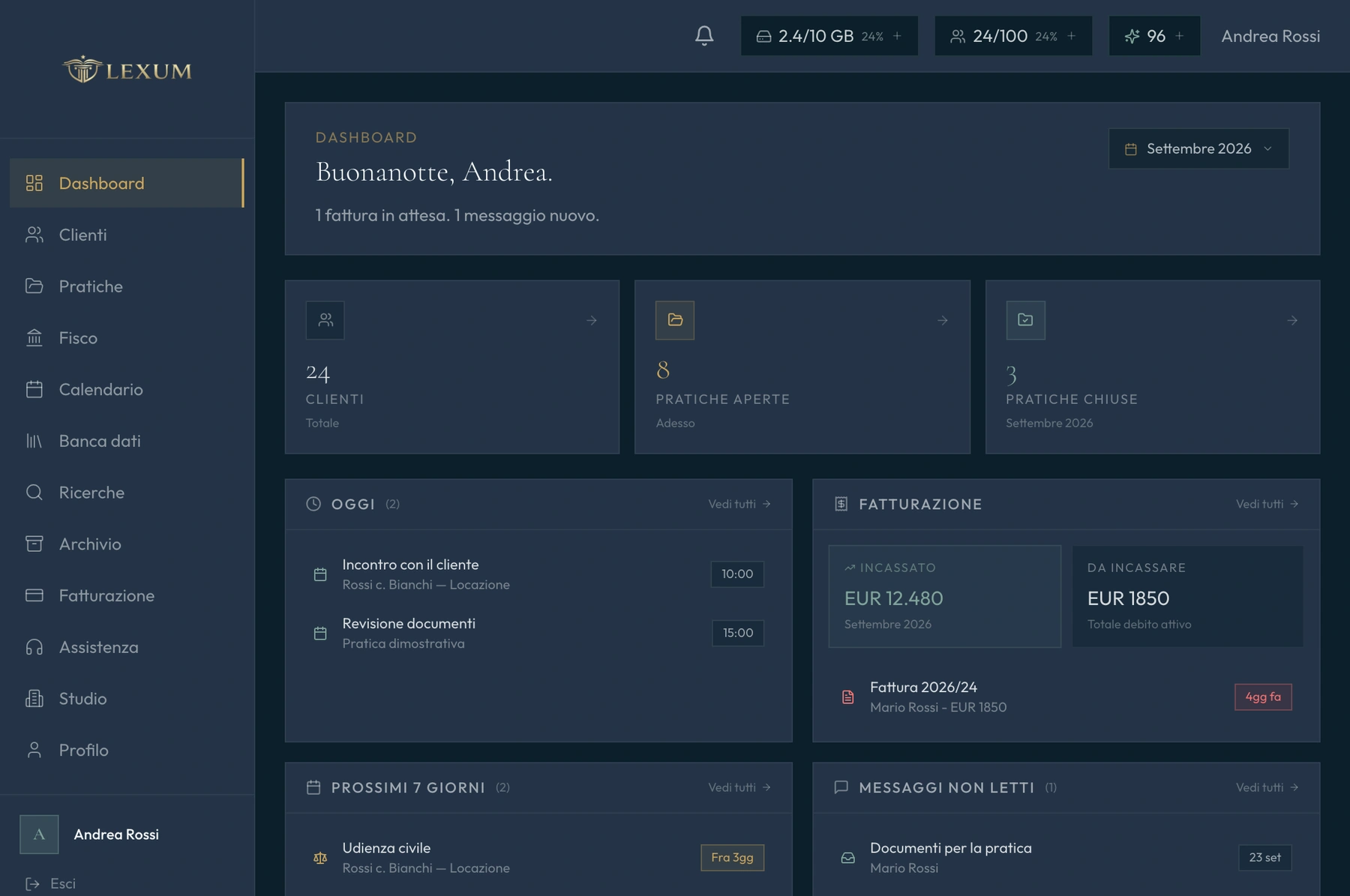1350x896 pixels.
Task: Click 'Vedi tutti' in Prossimi 7 giorni
Action: click(739, 787)
